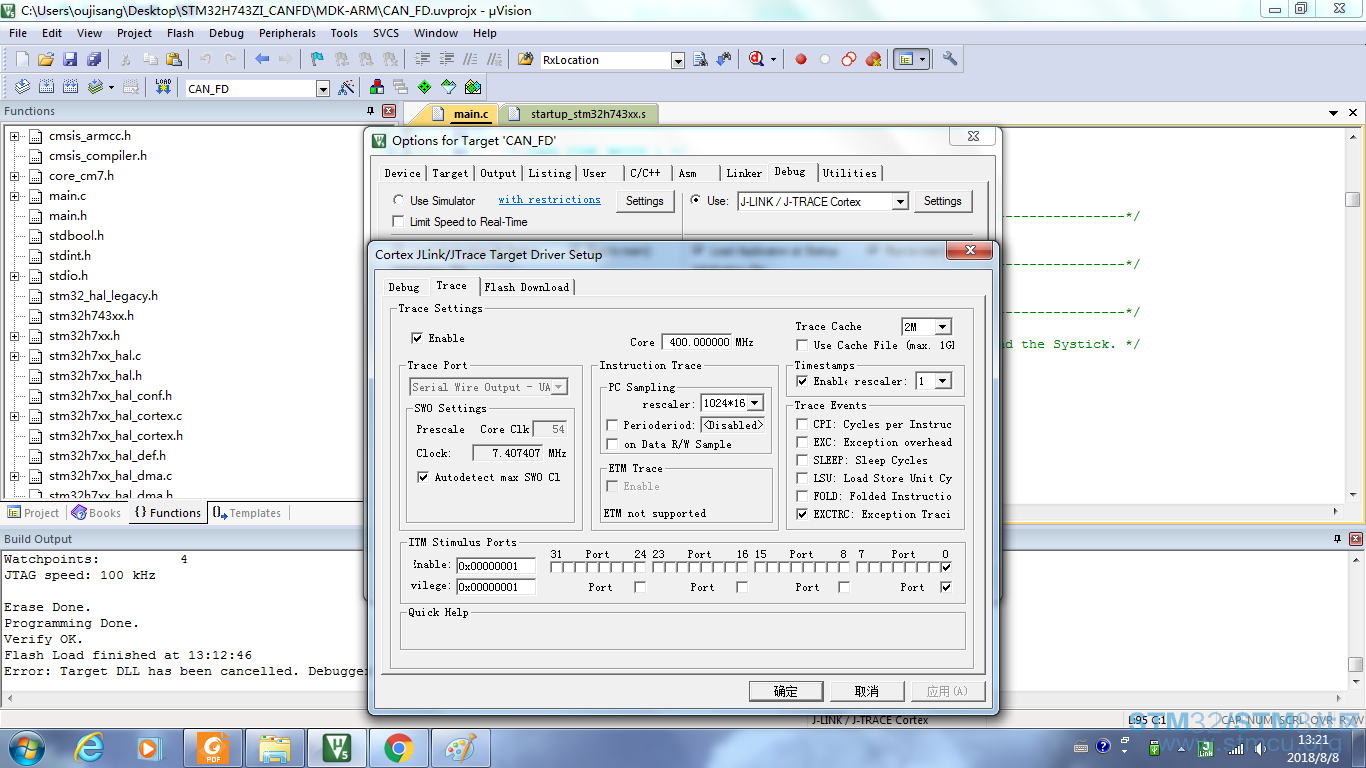The width and height of the screenshot is (1366, 768).
Task: Click the 取消 (Cancel) button
Action: point(867,691)
